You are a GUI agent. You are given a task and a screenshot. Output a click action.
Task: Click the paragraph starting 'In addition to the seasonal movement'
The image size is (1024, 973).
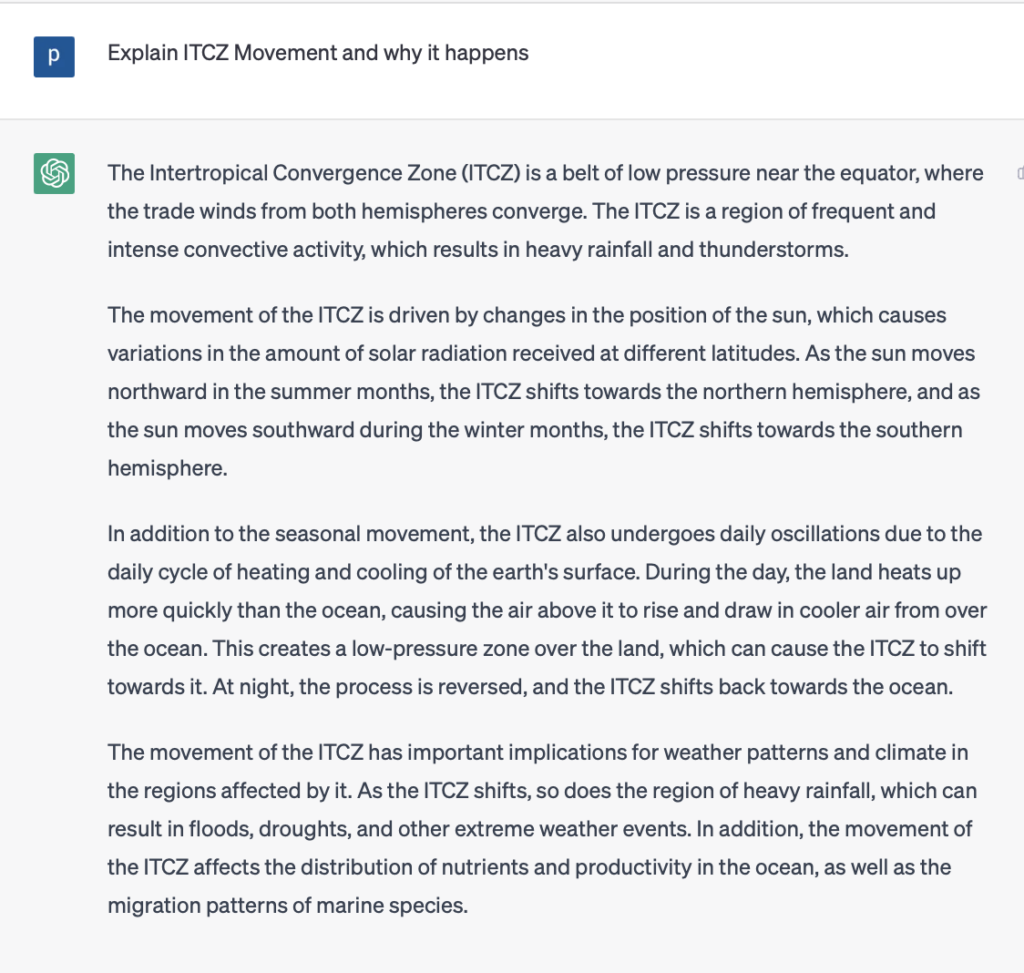coord(545,611)
